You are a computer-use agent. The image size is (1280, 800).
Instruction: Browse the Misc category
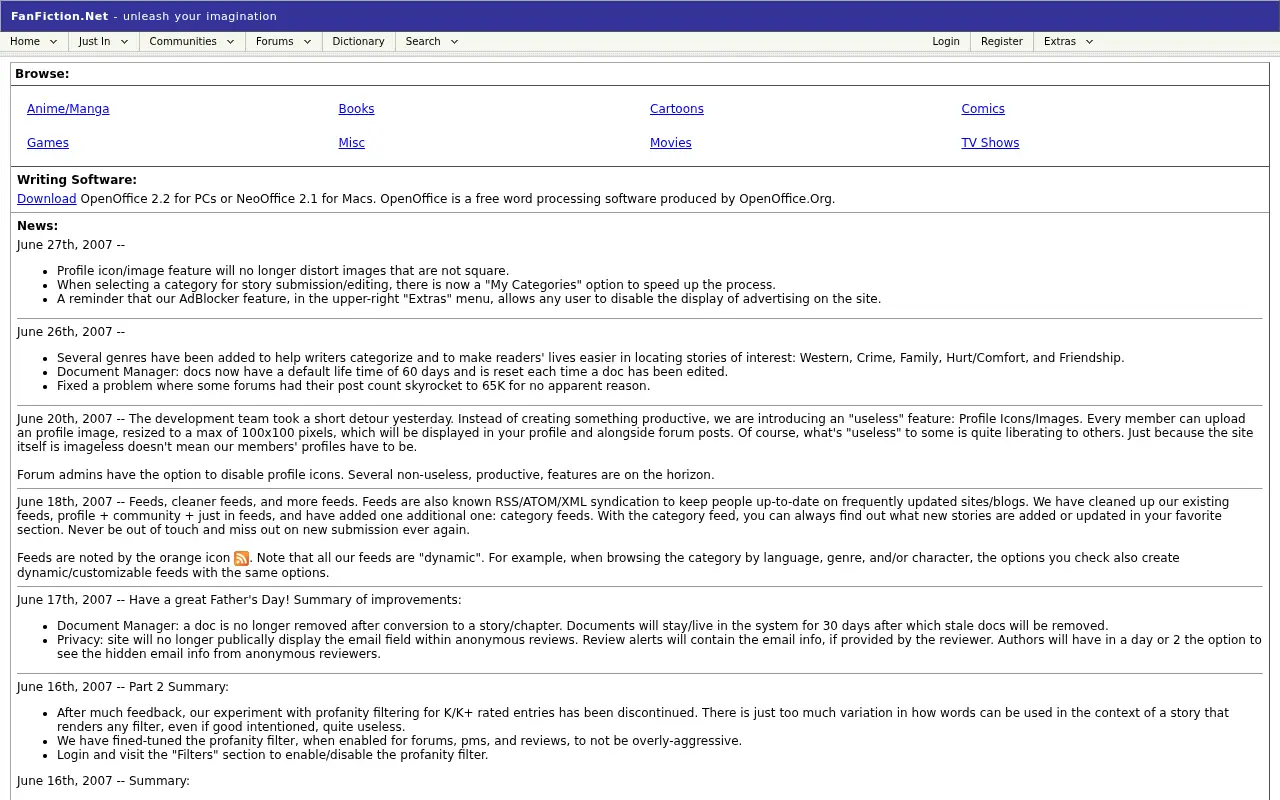[351, 143]
